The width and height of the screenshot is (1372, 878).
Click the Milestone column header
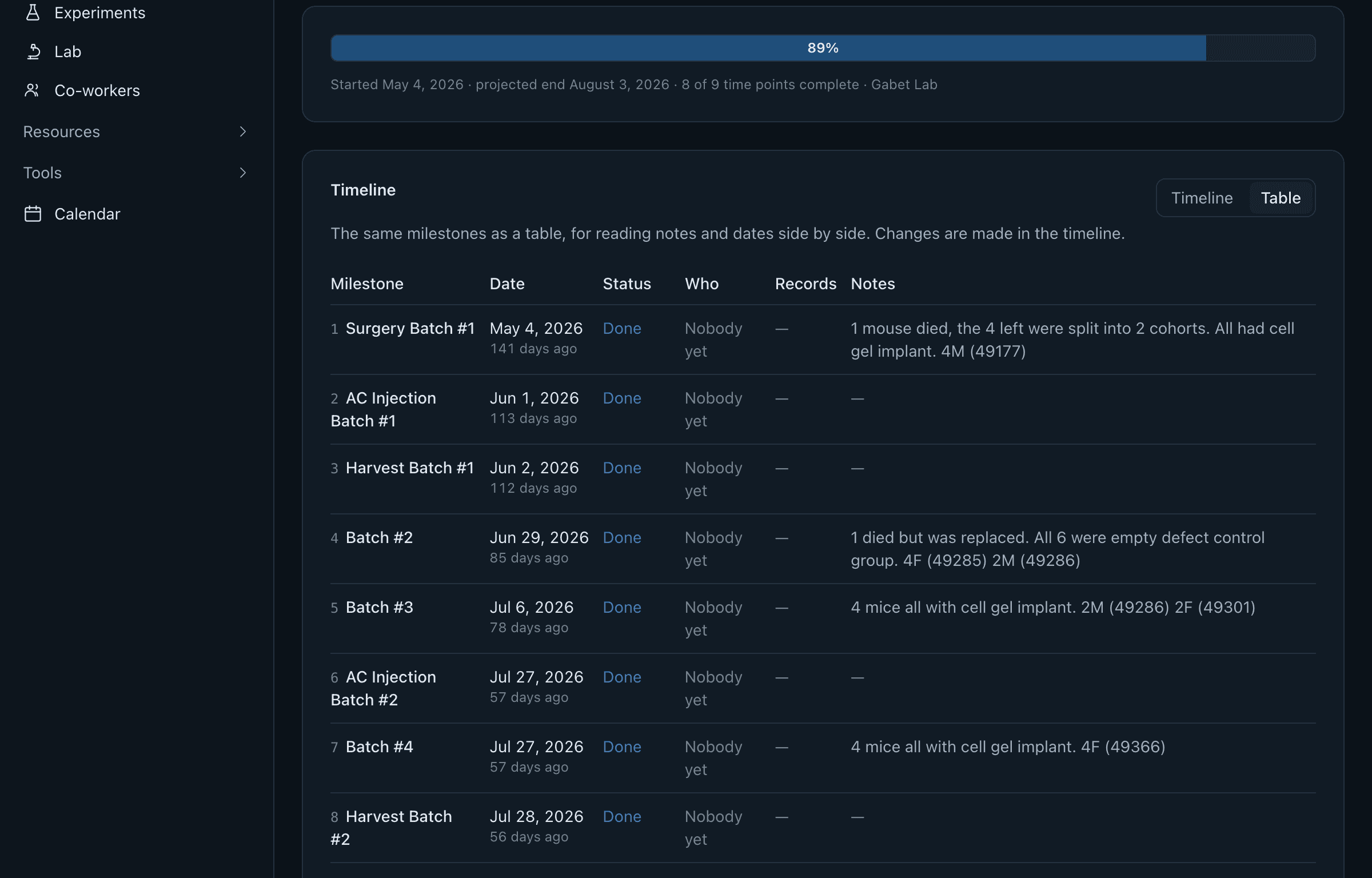point(367,284)
